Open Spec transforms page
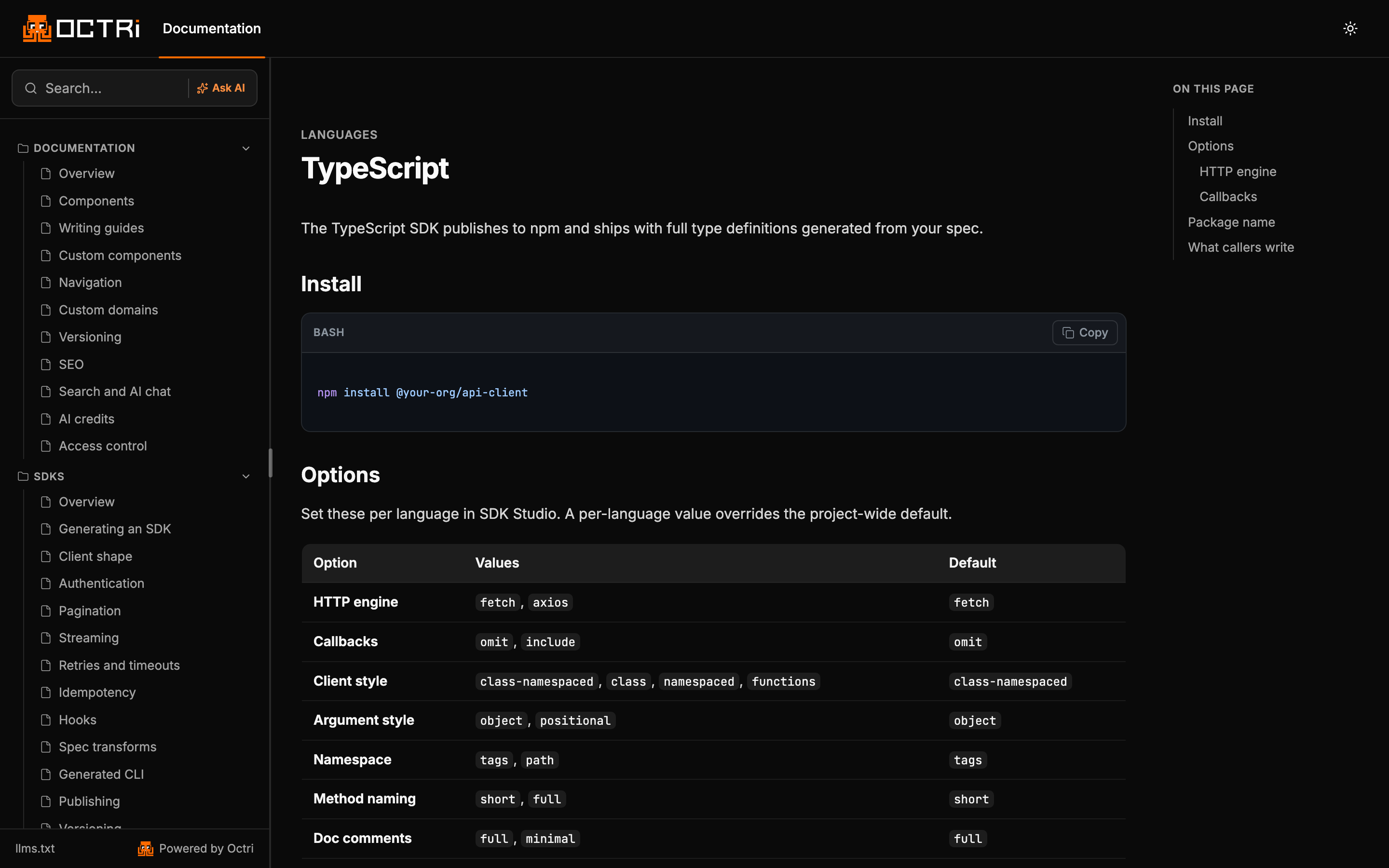1389x868 pixels. (108, 747)
